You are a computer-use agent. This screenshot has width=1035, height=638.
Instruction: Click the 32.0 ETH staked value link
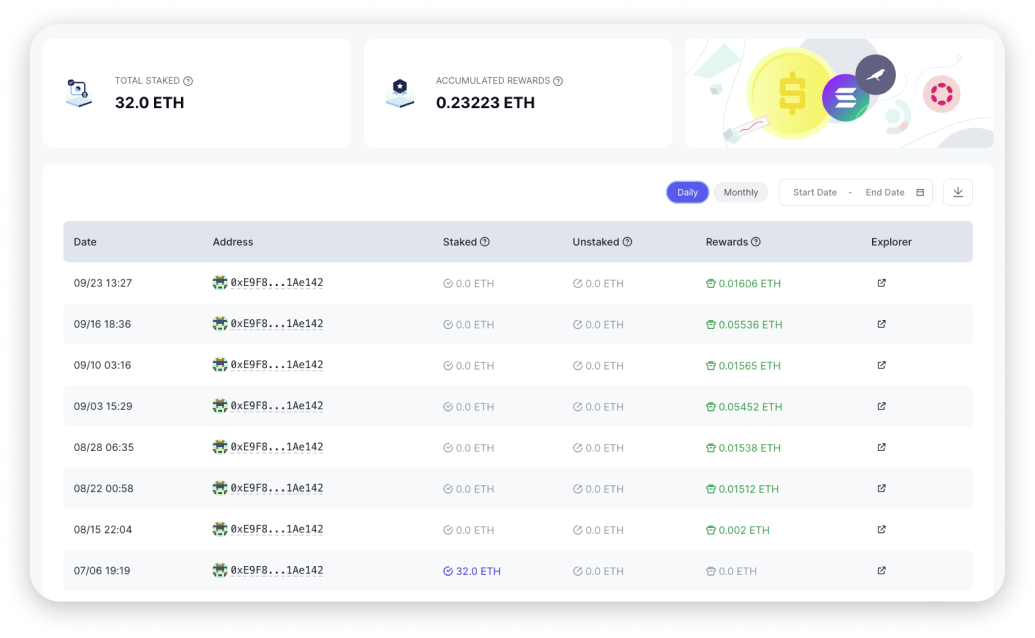click(471, 571)
